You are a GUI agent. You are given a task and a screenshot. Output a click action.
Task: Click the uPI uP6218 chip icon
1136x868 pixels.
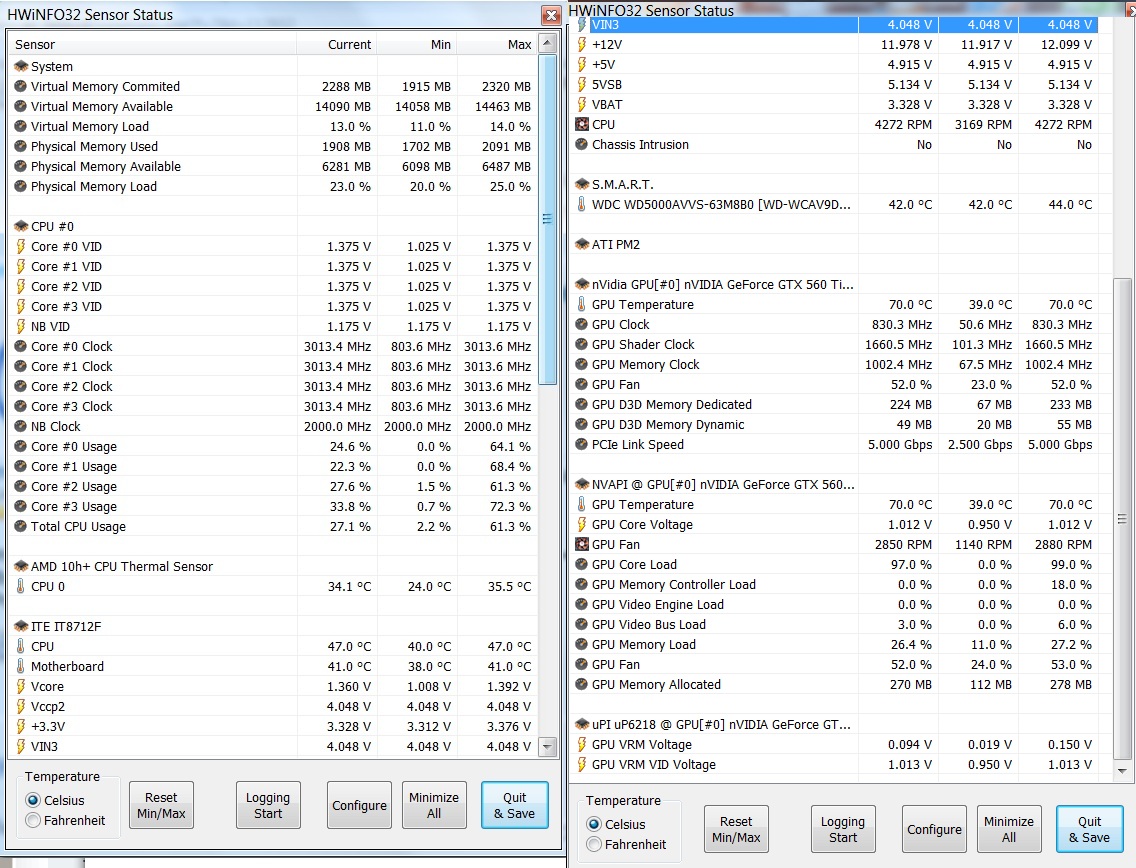581,725
